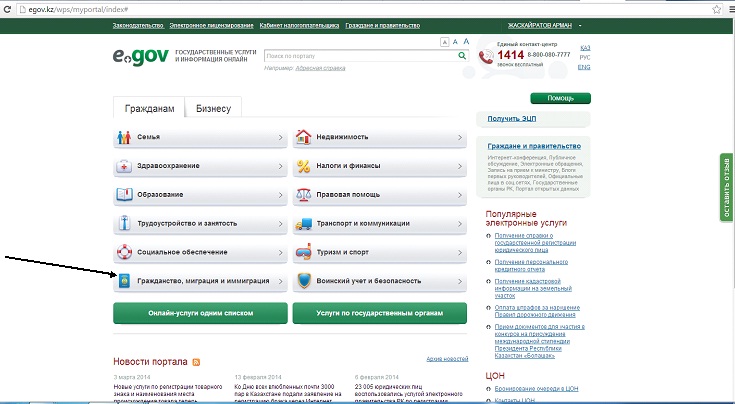Image resolution: width=735 pixels, height=404 pixels.
Task: Click the RSS feed icon near Новости портала
Action: tap(197, 360)
